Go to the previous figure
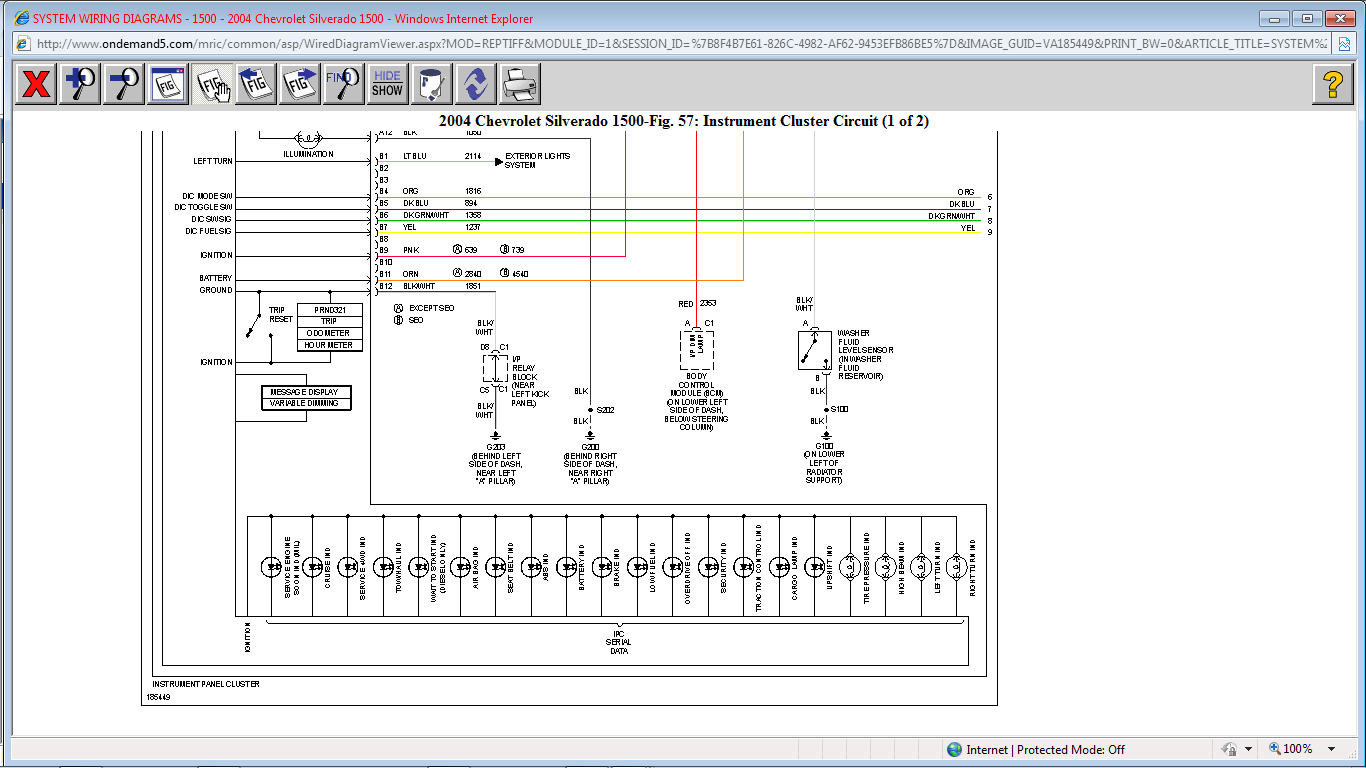 pyautogui.click(x=256, y=84)
